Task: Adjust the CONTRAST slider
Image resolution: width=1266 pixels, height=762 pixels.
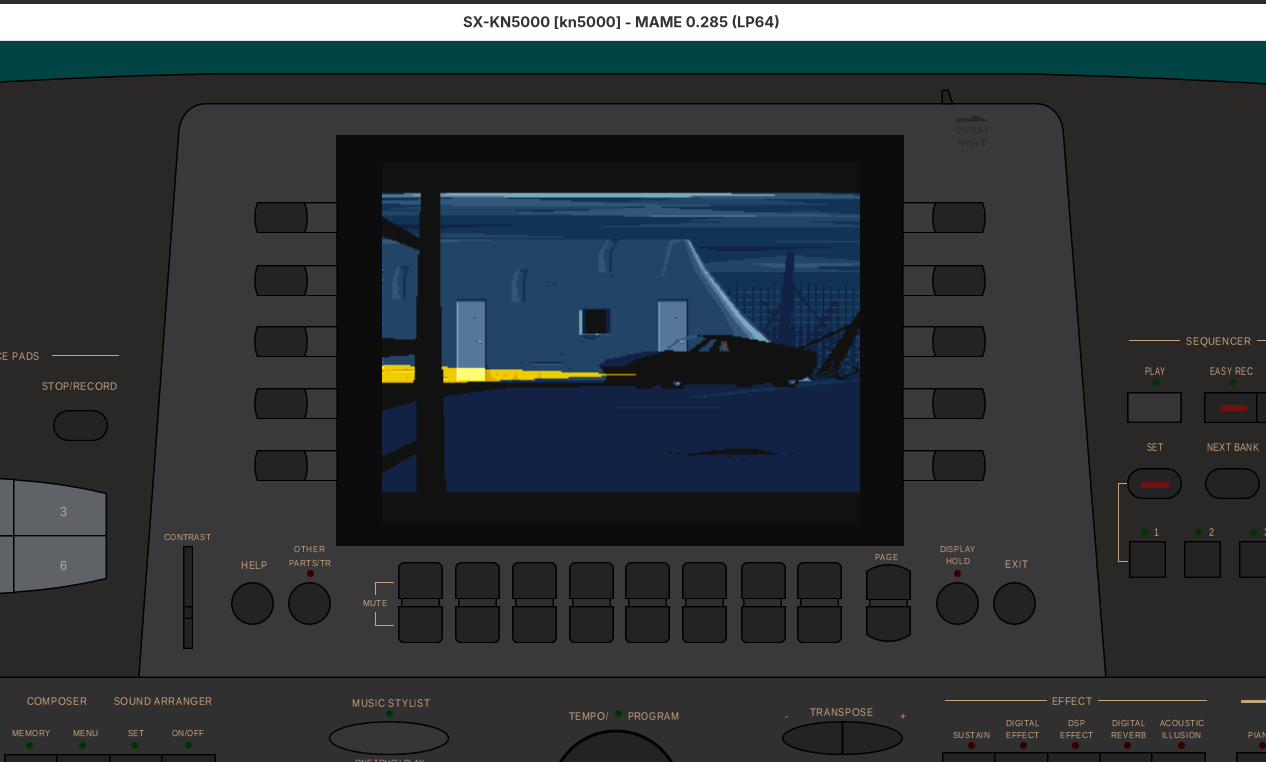Action: coord(188,612)
